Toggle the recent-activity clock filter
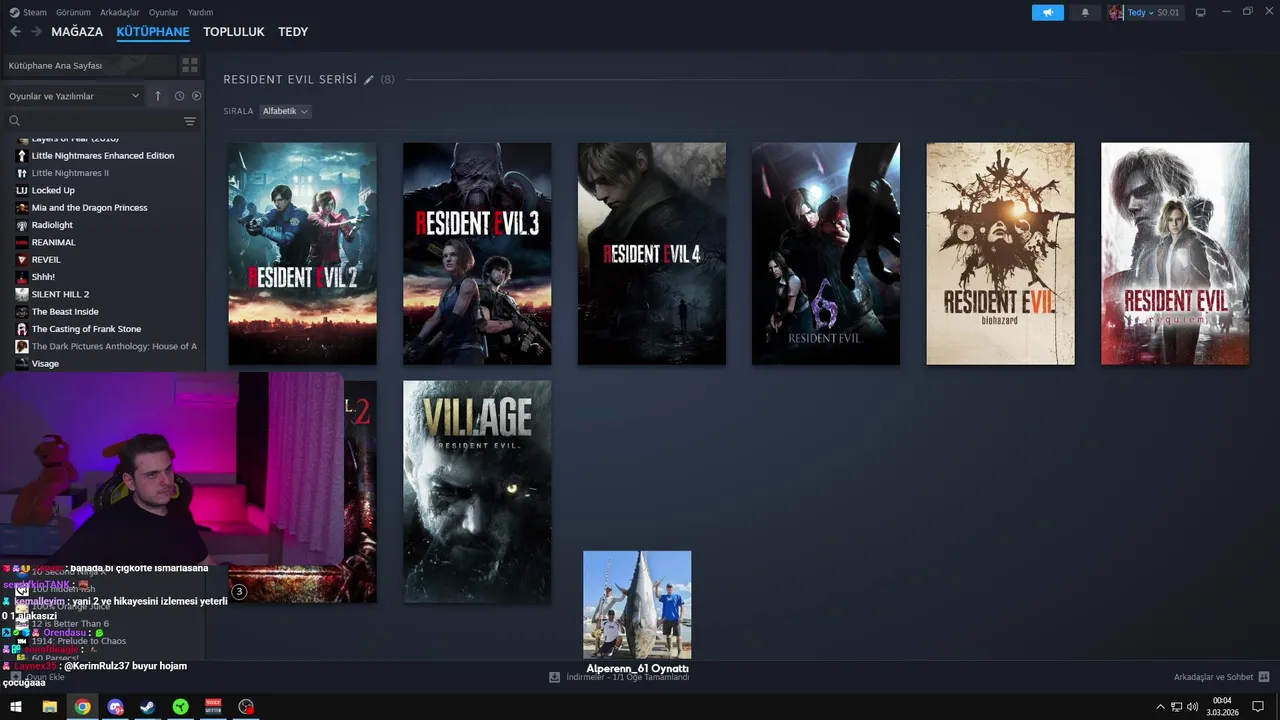This screenshot has width=1280, height=720. click(179, 96)
